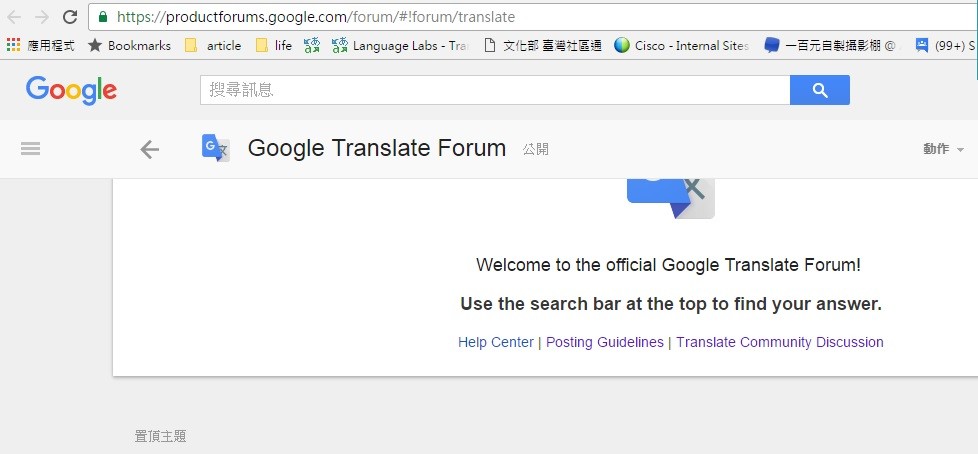Open the Help Center link
The height and width of the screenshot is (454, 978).
click(x=496, y=342)
